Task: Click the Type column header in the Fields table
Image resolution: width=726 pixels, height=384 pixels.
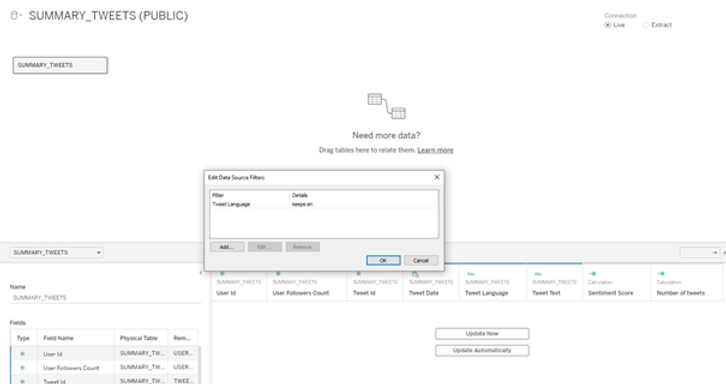Action: [x=23, y=338]
